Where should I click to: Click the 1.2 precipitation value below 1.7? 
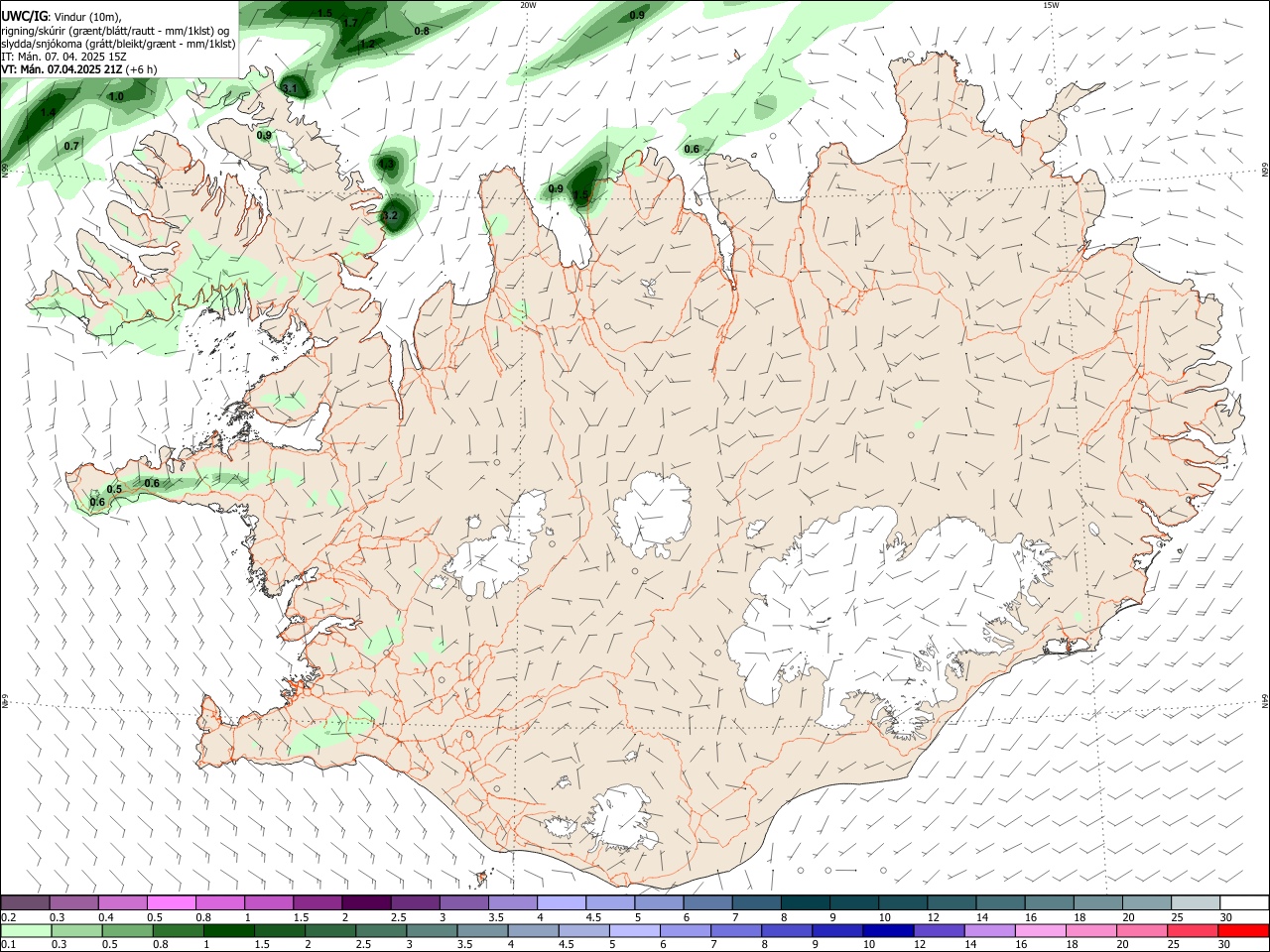click(x=367, y=45)
